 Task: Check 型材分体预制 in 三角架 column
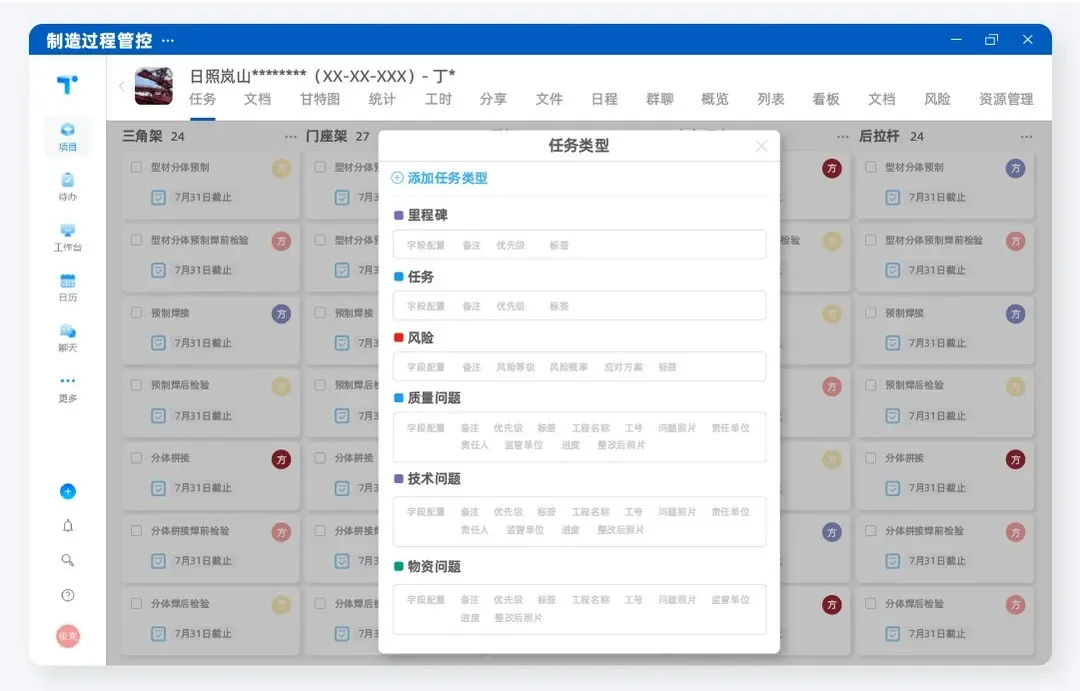tap(136, 167)
